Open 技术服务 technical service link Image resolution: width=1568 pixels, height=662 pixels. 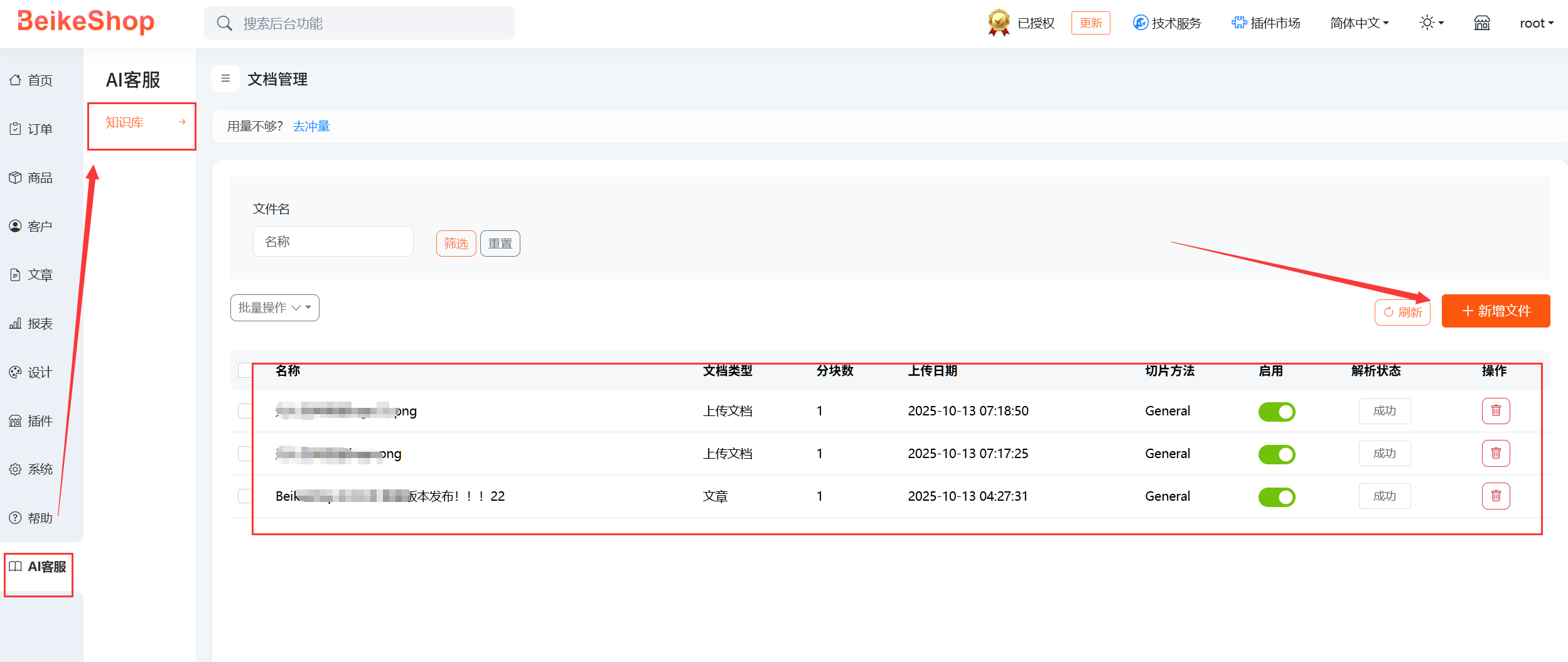(1167, 23)
